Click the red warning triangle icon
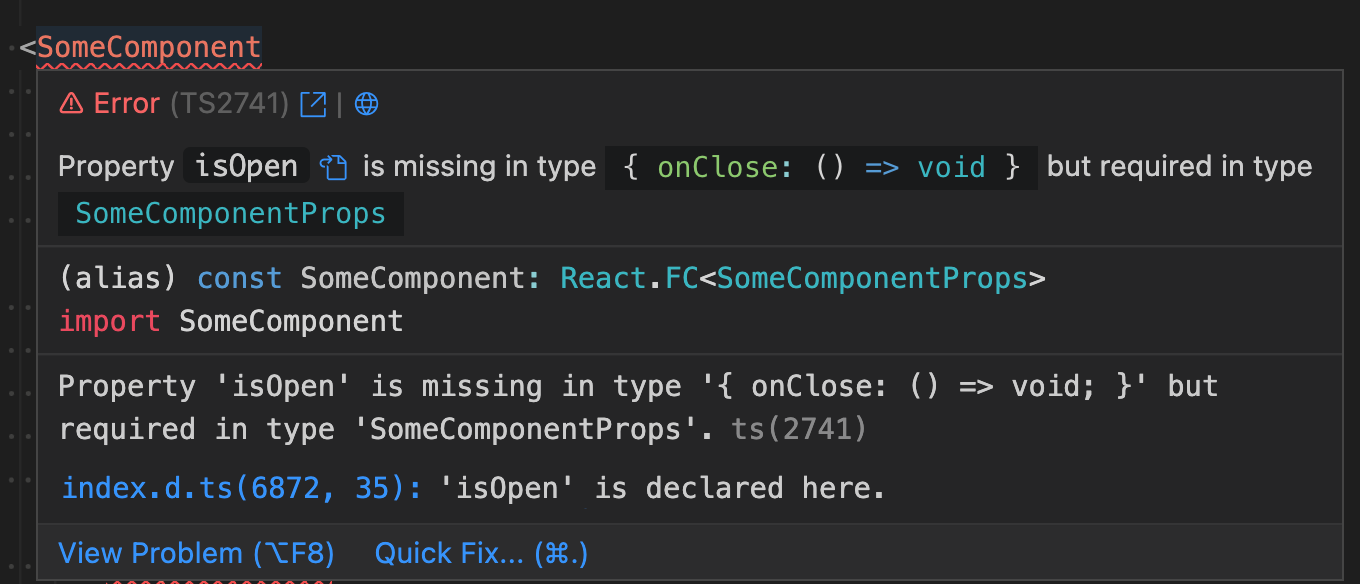This screenshot has width=1360, height=584. click(71, 103)
